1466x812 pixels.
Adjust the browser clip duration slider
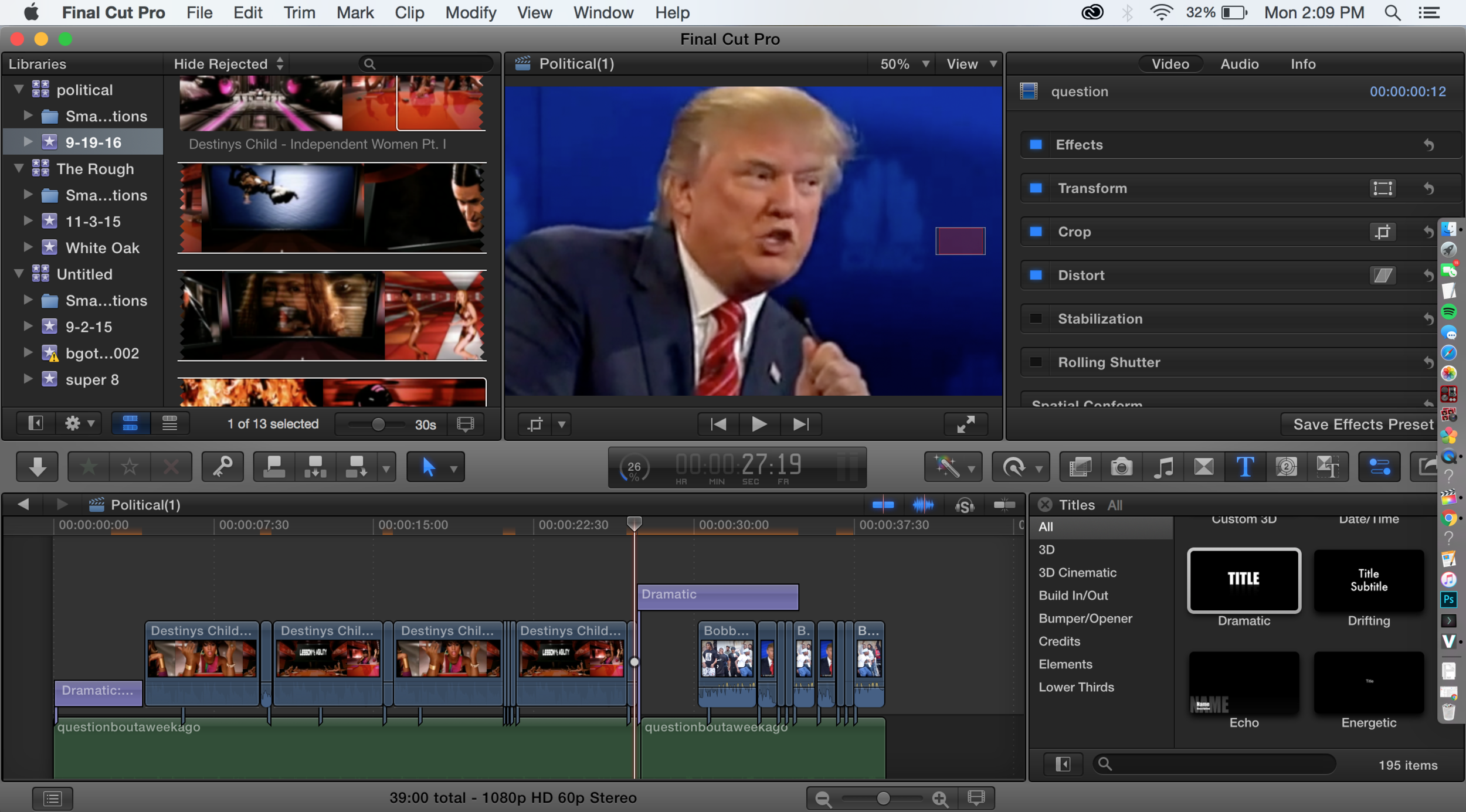click(378, 424)
